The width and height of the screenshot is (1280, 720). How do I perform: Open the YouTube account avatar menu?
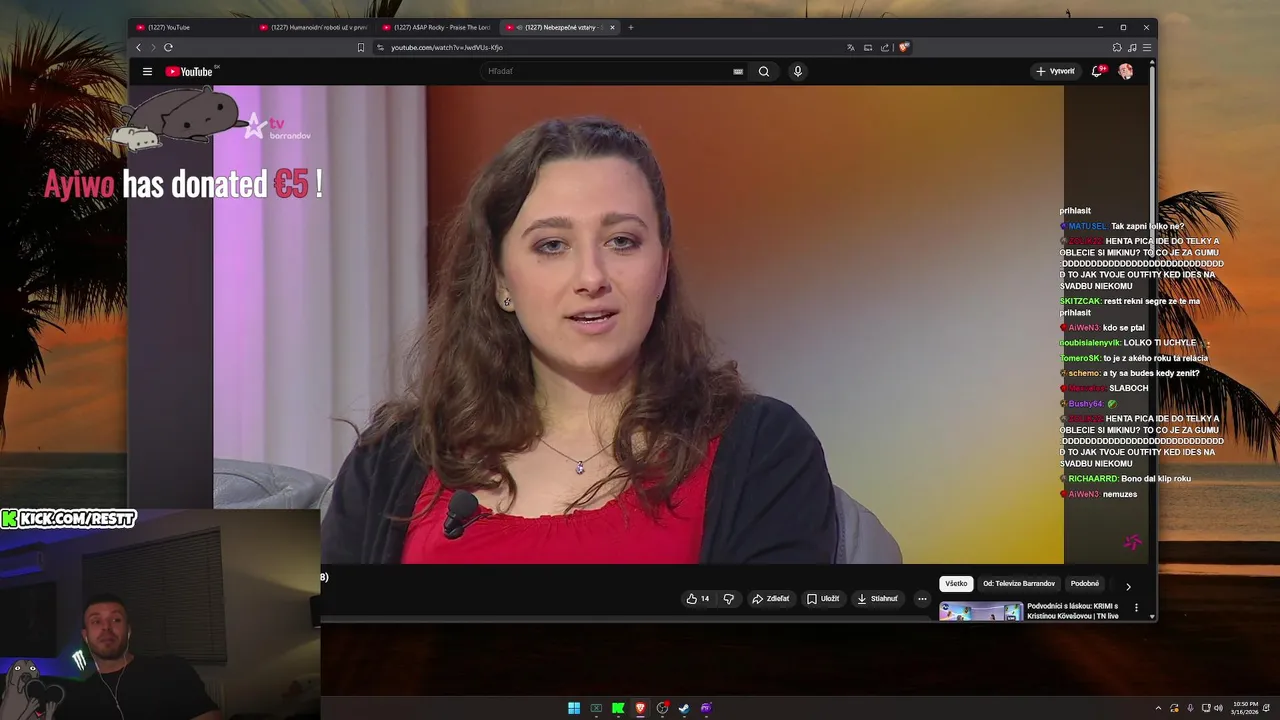[1125, 71]
